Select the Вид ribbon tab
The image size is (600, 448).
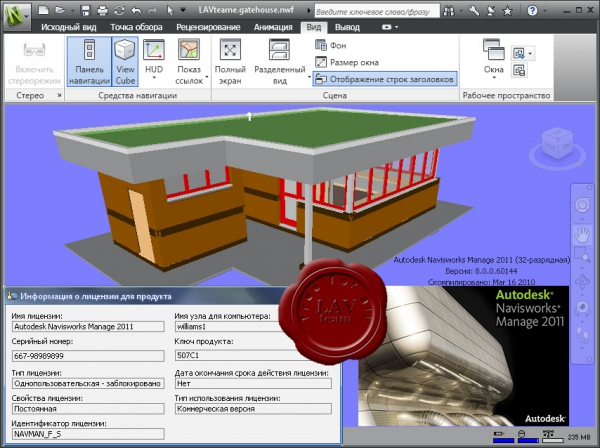314,27
